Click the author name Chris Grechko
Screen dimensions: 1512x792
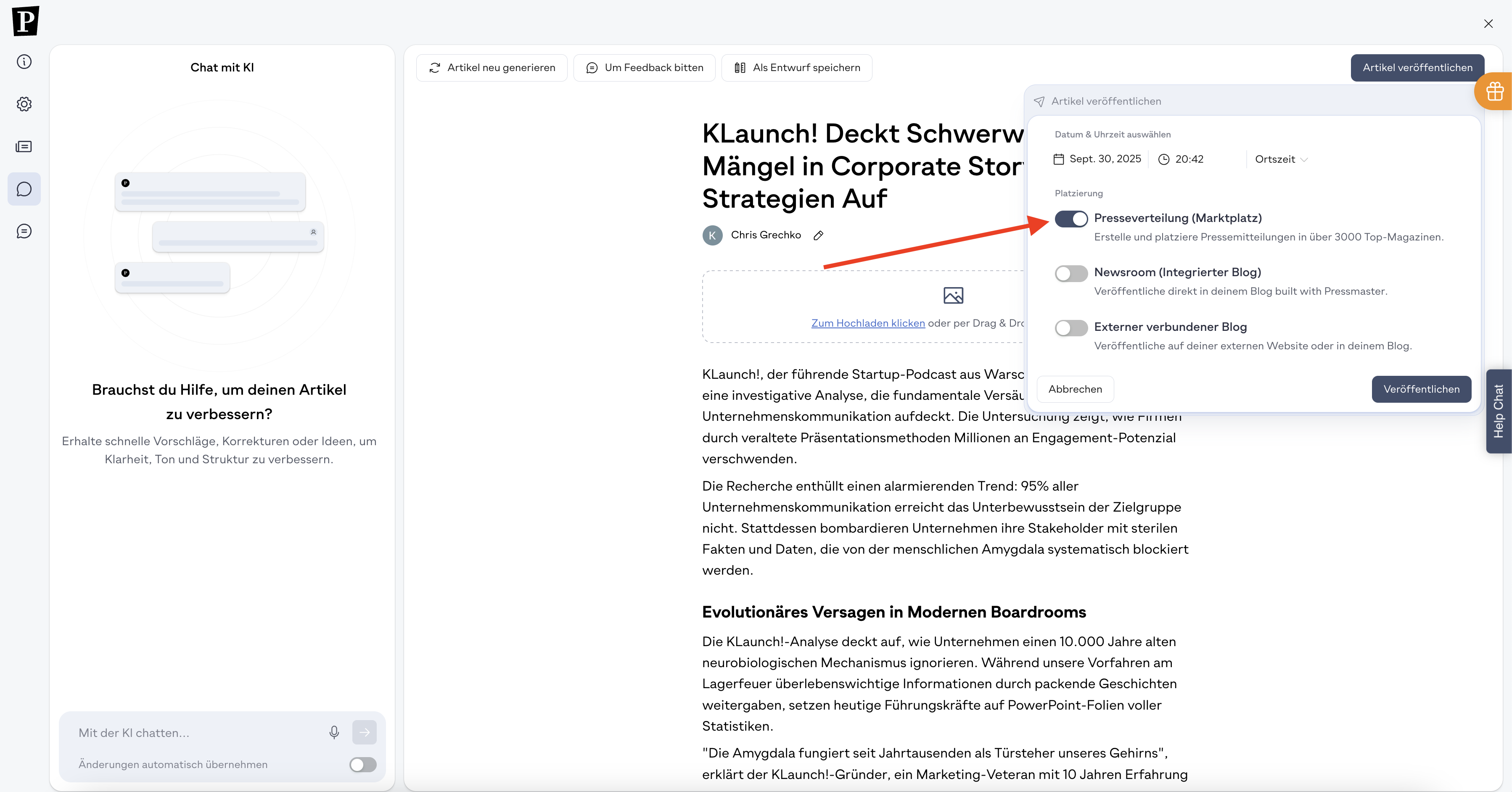coord(765,235)
